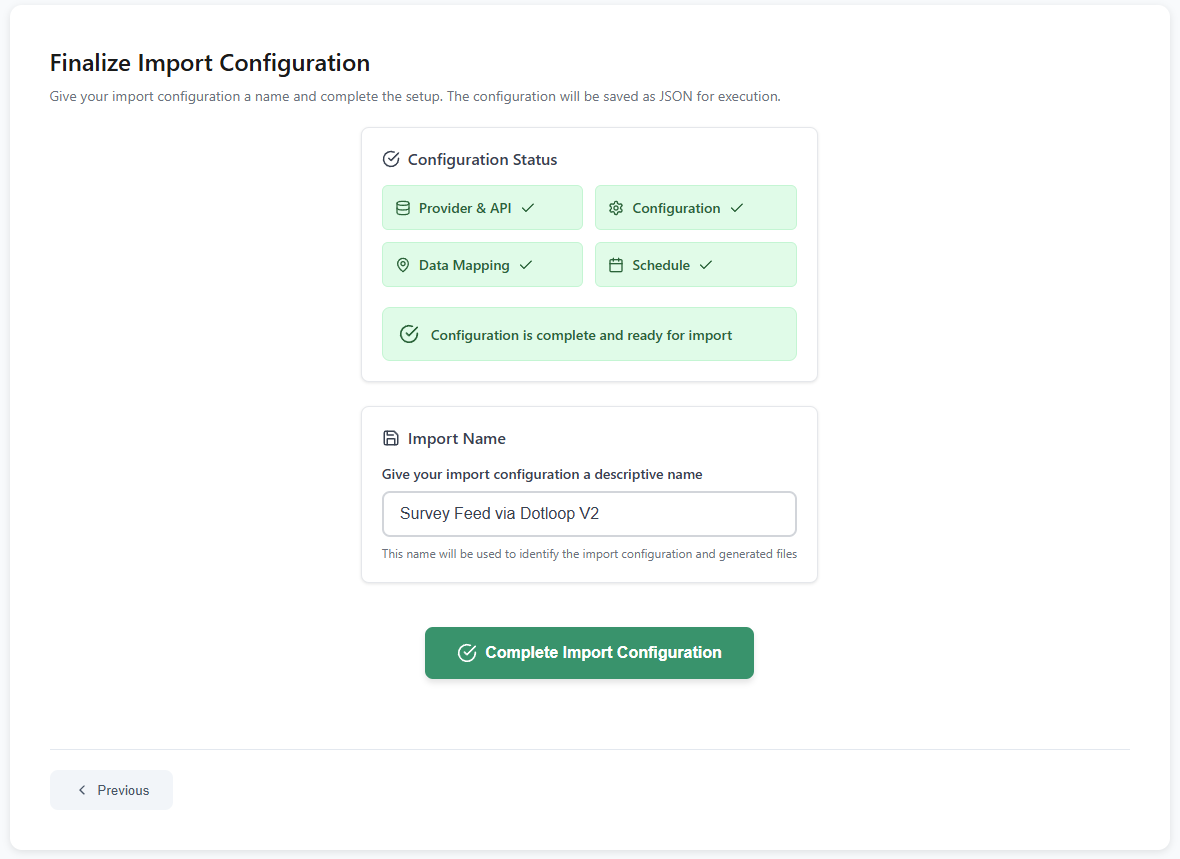The image size is (1180, 859).
Task: Click the save disk icon beside Import Name
Action: pyautogui.click(x=391, y=438)
